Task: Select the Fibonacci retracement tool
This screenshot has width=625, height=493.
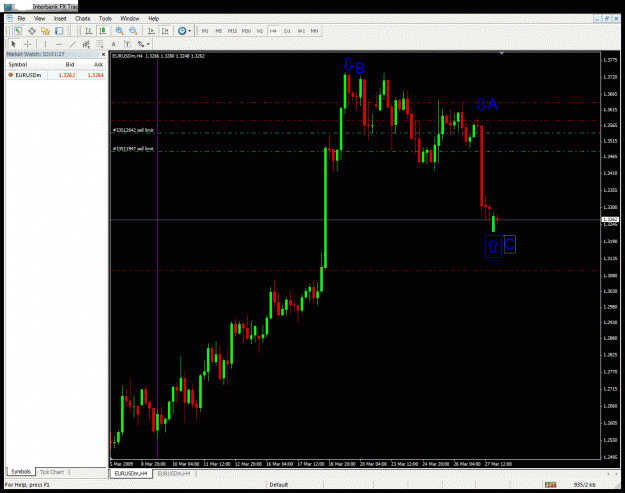Action: click(100, 44)
